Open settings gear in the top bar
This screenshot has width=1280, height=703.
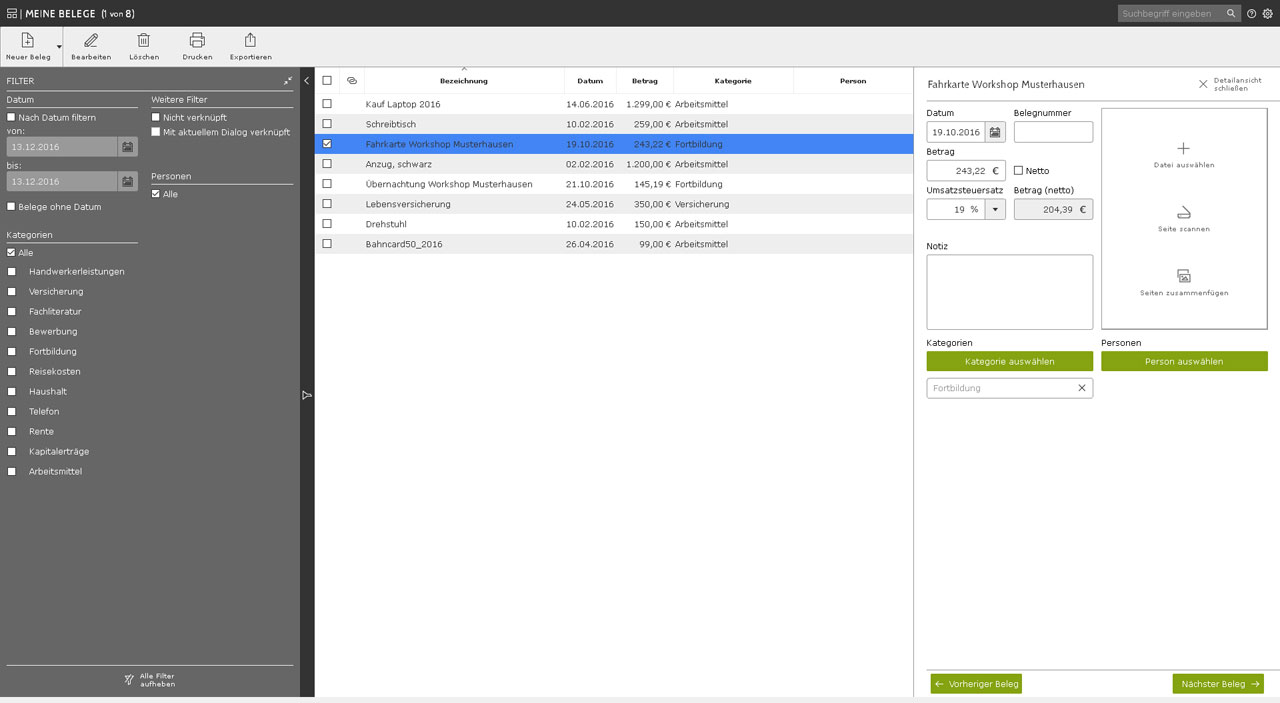(x=1267, y=14)
